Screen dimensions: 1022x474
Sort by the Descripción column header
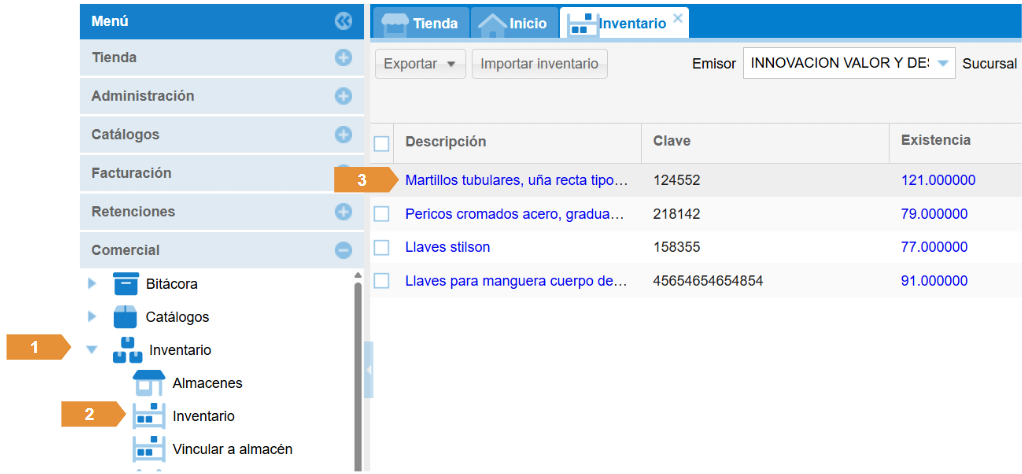(518, 141)
